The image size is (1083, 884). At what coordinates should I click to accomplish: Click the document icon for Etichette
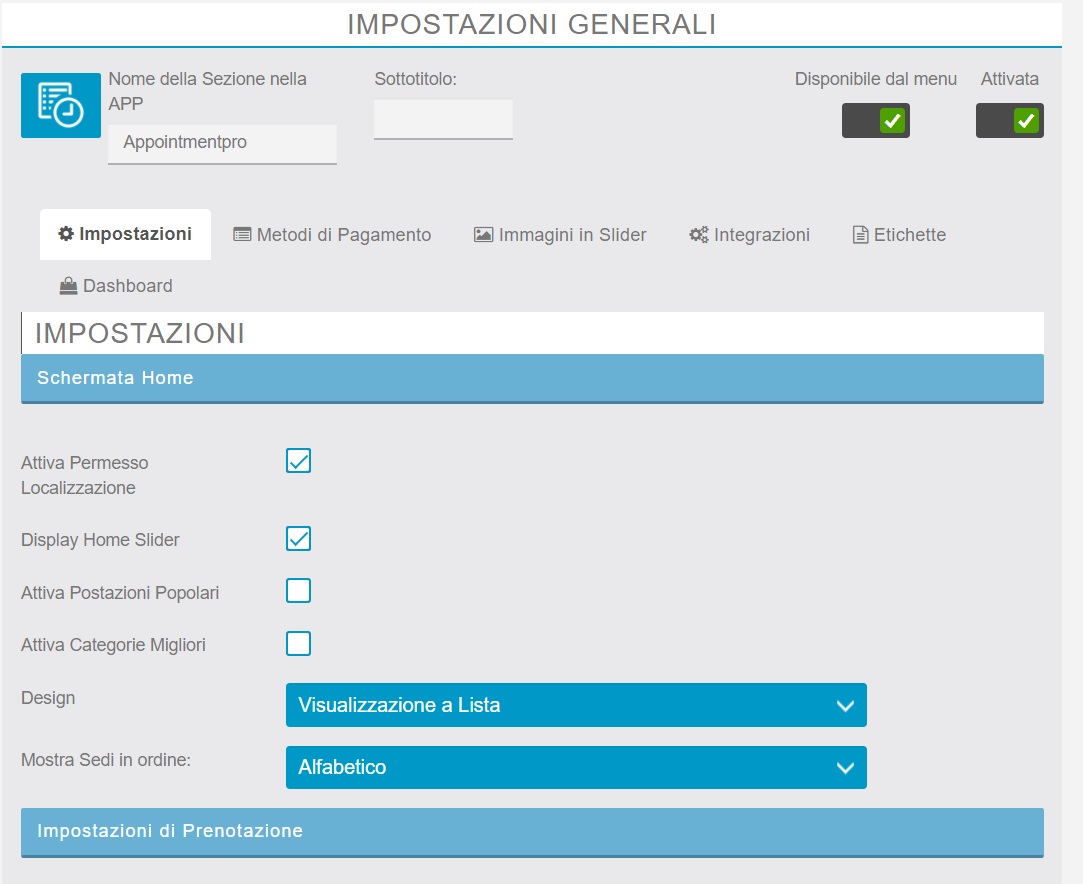tap(860, 235)
